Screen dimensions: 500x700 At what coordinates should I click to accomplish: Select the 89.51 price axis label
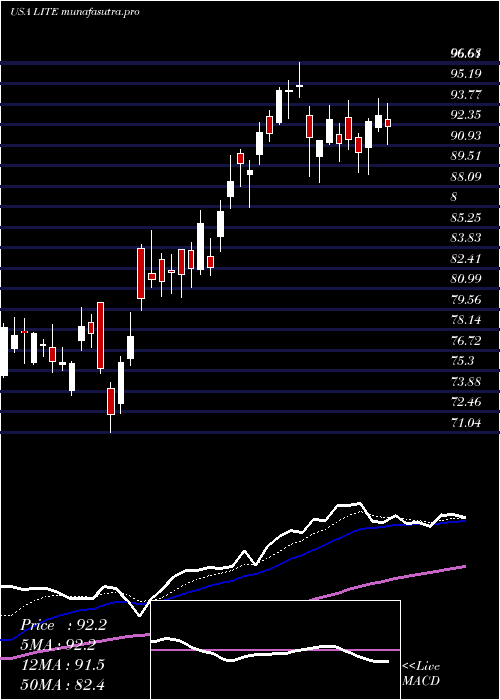tap(467, 156)
